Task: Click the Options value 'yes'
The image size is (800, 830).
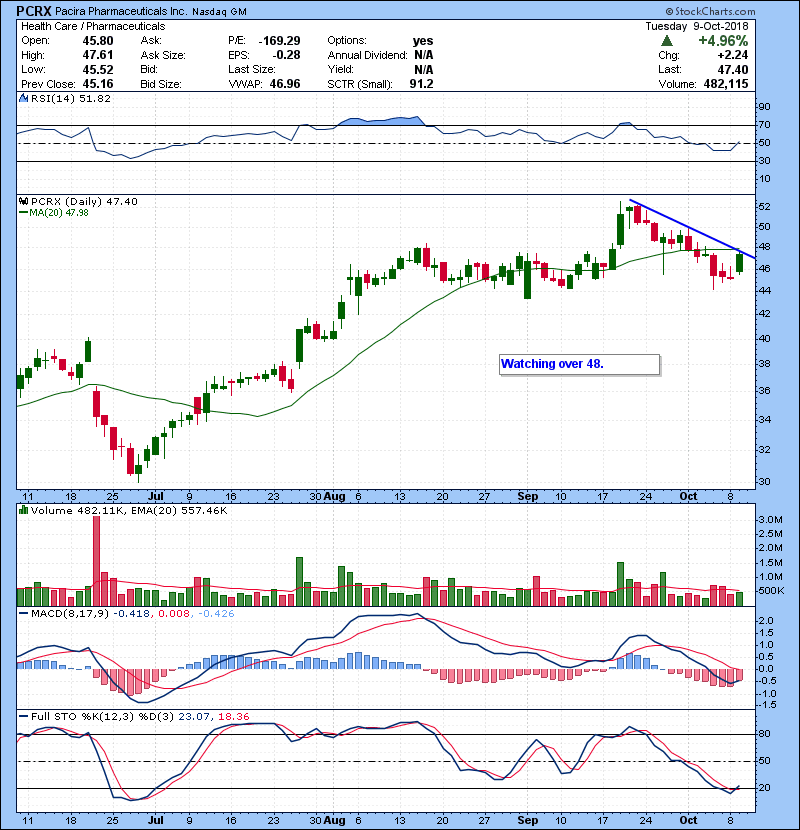Action: [x=423, y=41]
